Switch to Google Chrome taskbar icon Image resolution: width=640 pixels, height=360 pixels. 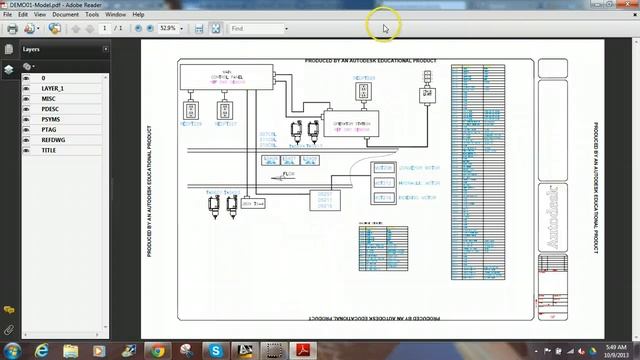pyautogui.click(x=157, y=351)
